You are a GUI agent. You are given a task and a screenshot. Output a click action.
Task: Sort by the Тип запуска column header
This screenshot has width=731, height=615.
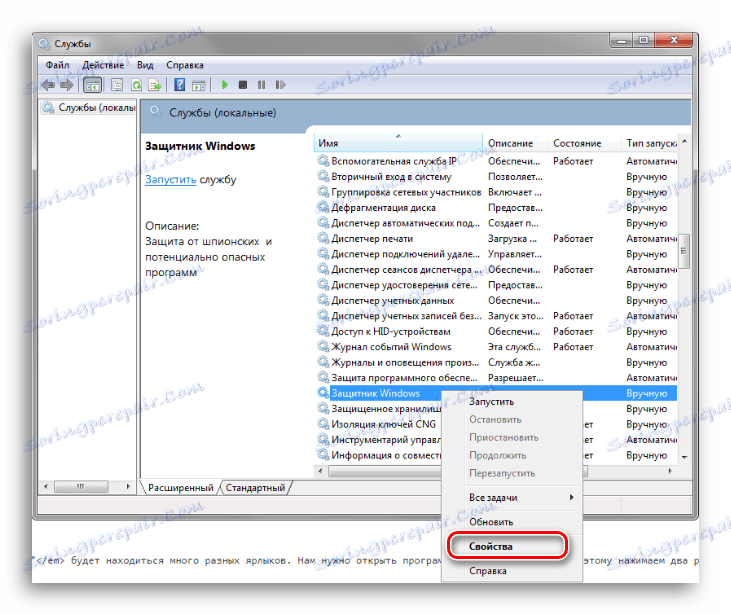tap(650, 143)
